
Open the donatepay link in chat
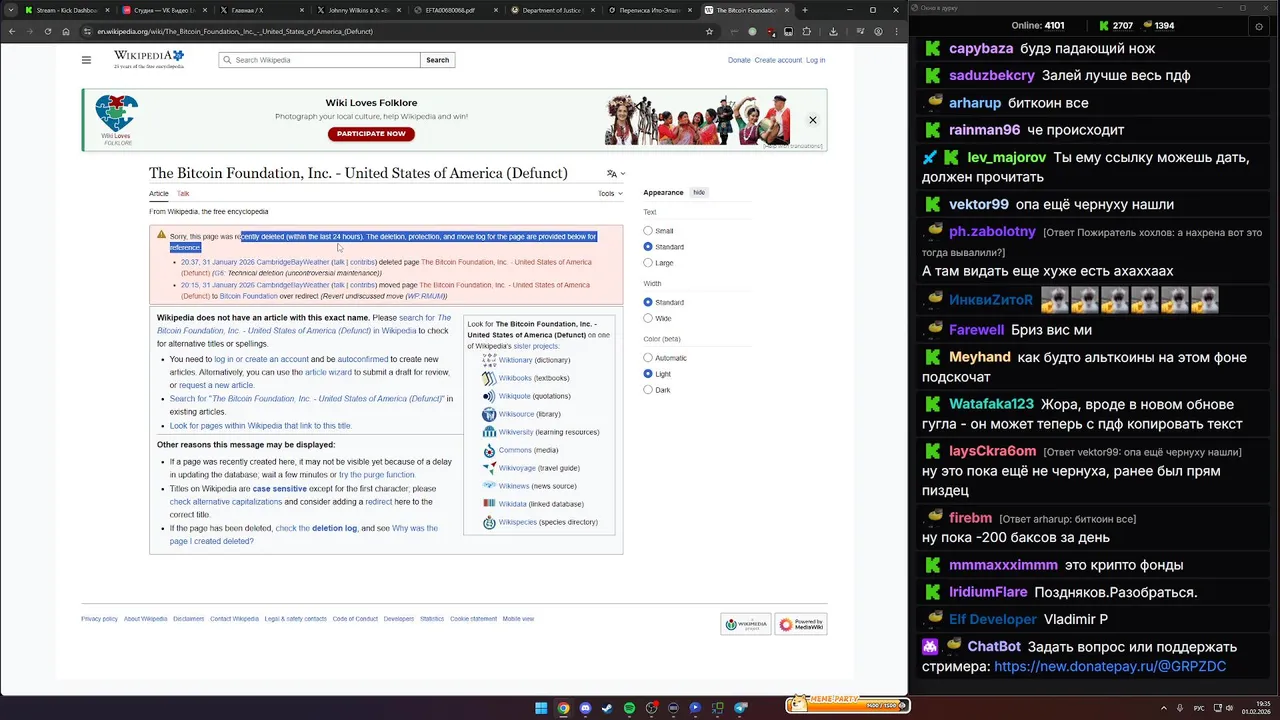(1110, 666)
